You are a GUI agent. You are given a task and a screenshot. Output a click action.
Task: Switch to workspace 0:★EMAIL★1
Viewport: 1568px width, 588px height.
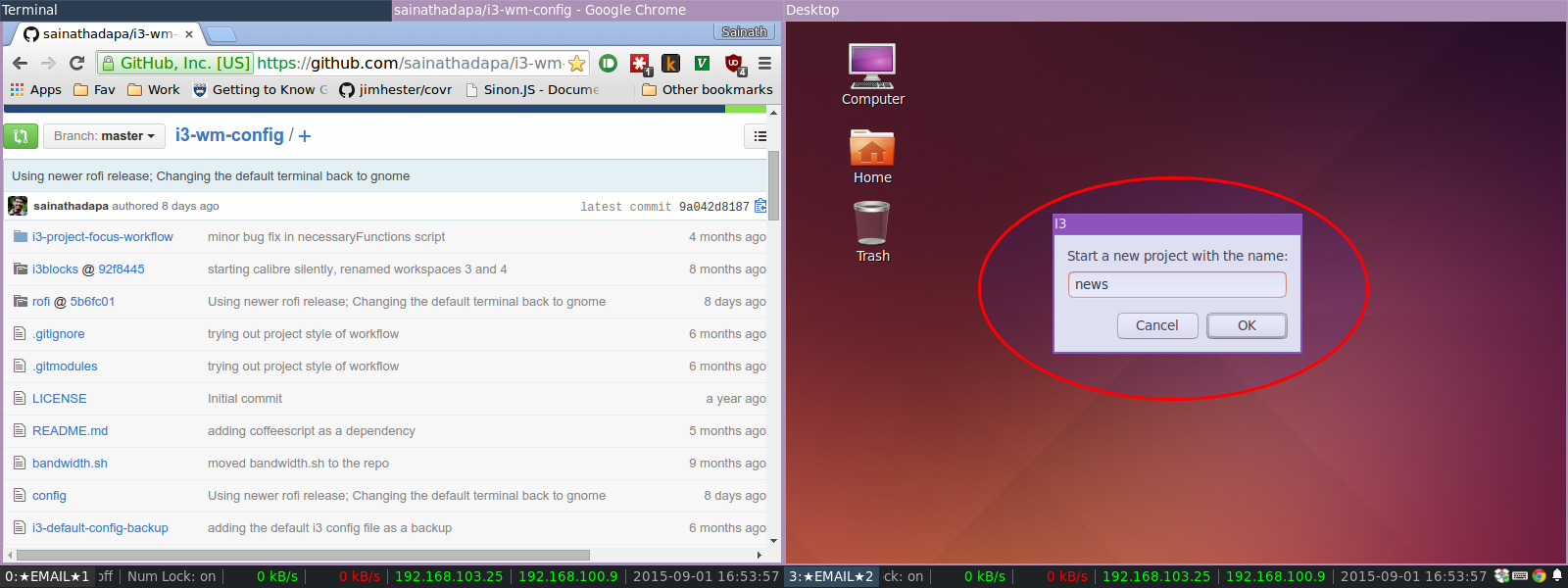pyautogui.click(x=47, y=576)
